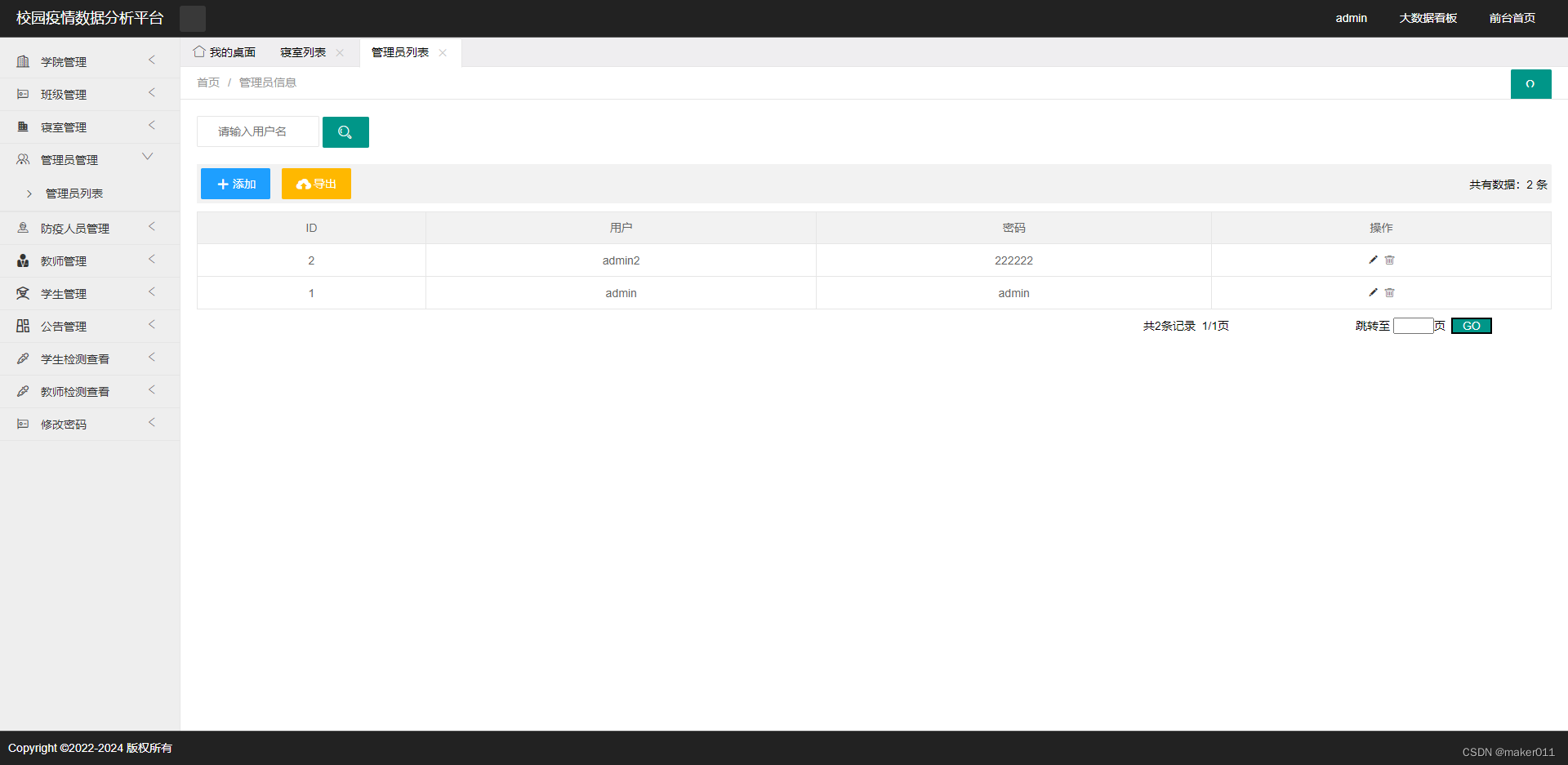Click the edit pencil for admin2 row
Image resolution: width=1568 pixels, height=765 pixels.
pos(1373,260)
